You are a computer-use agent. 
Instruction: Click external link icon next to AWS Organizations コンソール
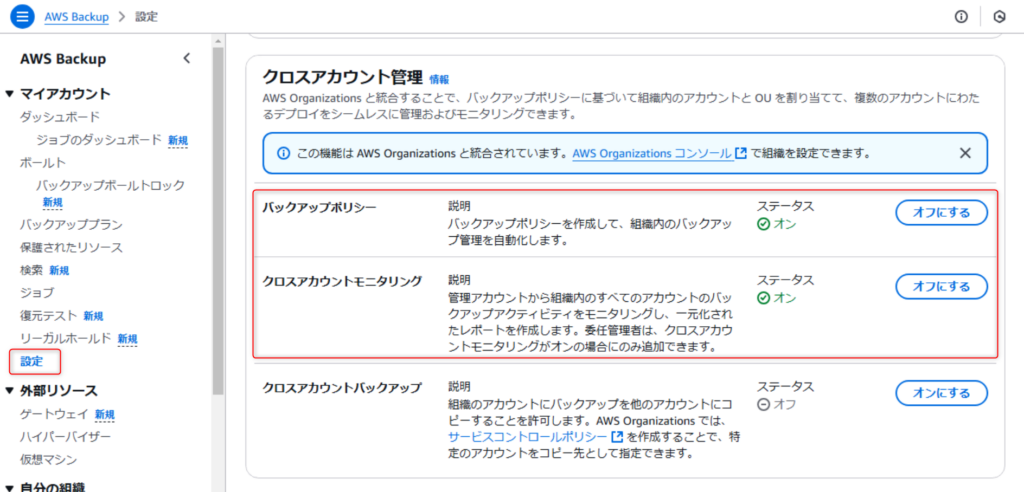741,154
